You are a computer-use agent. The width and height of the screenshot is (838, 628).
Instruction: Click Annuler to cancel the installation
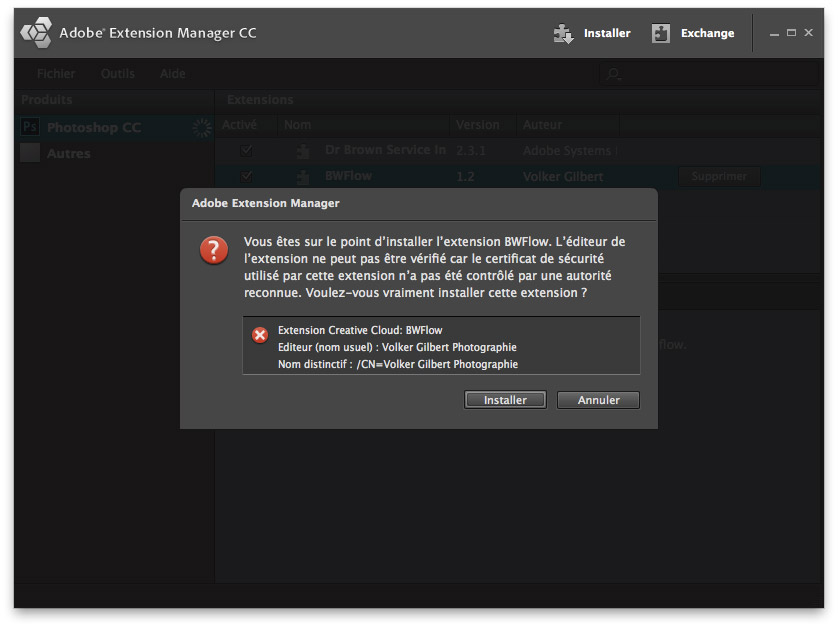(598, 400)
